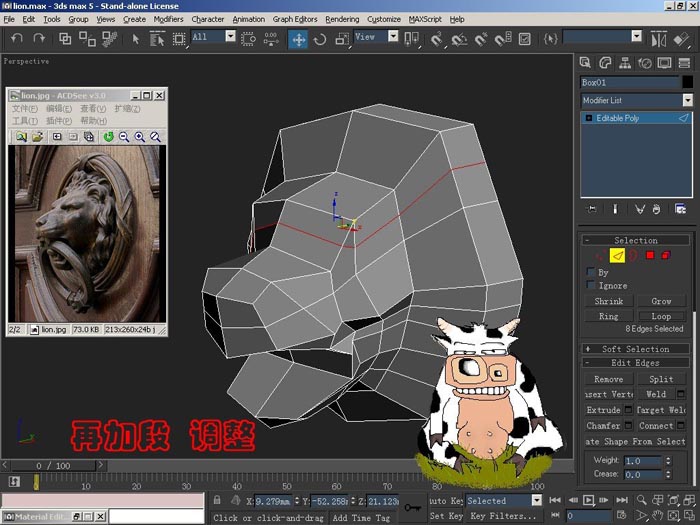Open the Rendering menu
The image size is (700, 525).
(x=342, y=19)
